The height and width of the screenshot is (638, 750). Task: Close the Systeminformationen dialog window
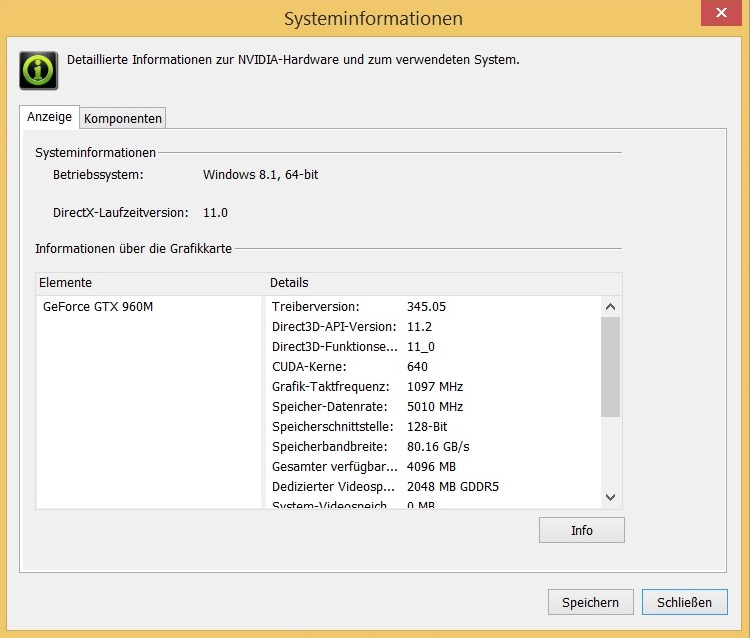click(714, 13)
